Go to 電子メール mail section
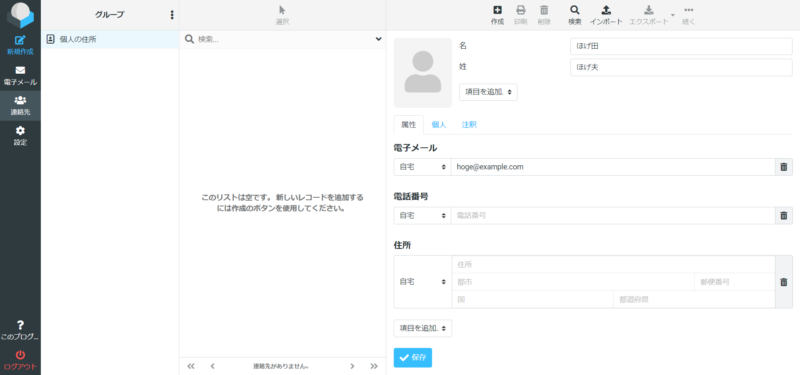Screen dimensions: 800x375 tap(20, 76)
